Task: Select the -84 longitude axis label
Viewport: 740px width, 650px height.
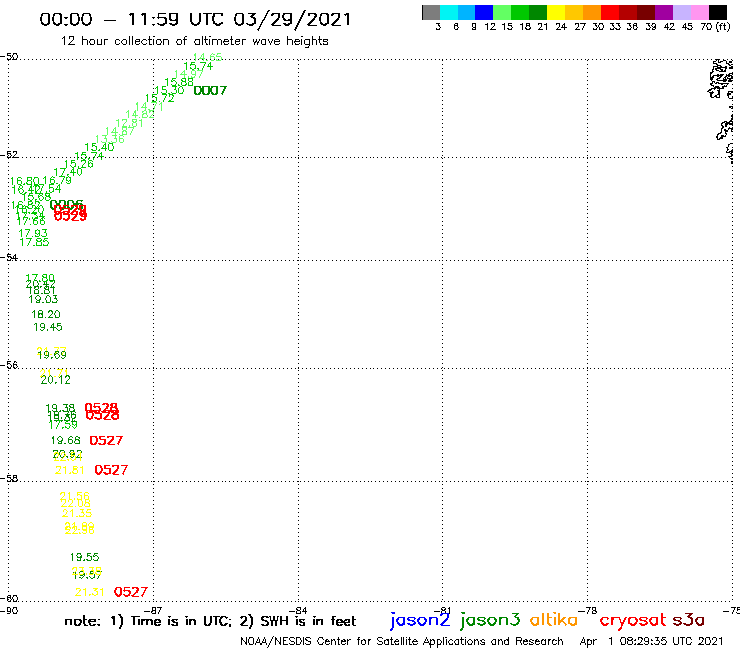Action: [x=298, y=610]
